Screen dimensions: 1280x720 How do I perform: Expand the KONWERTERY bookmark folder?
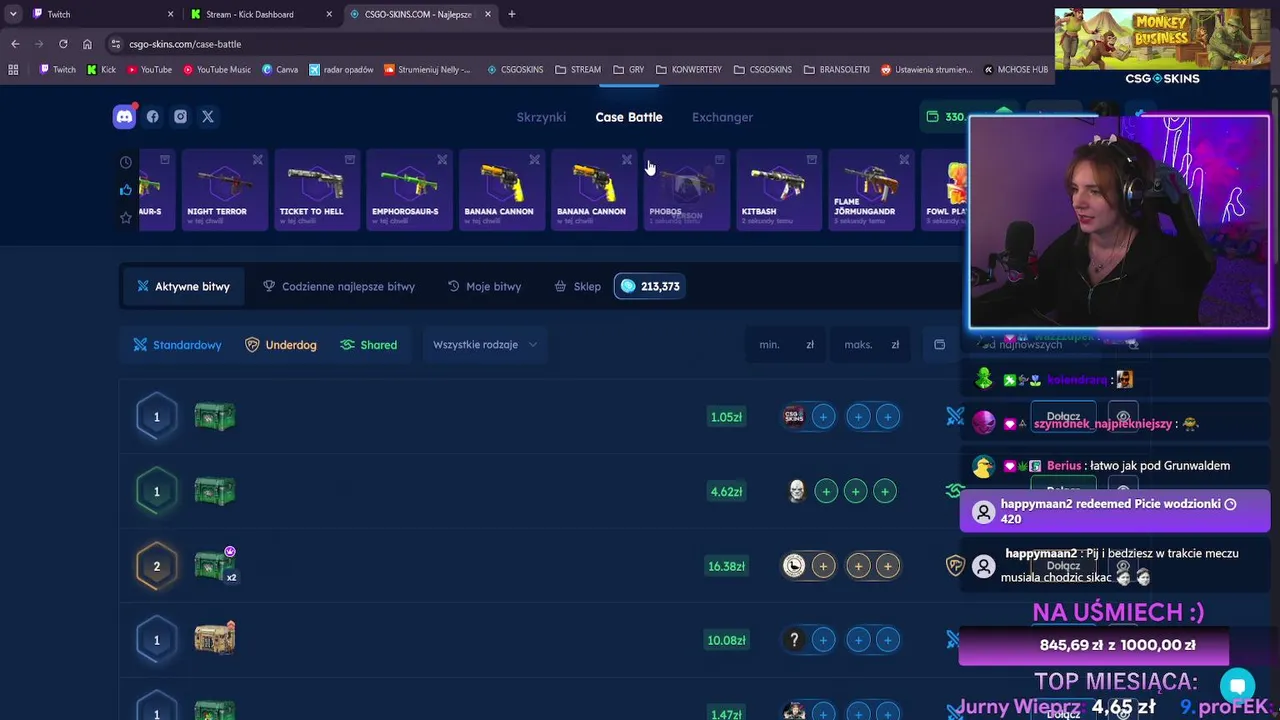point(689,70)
